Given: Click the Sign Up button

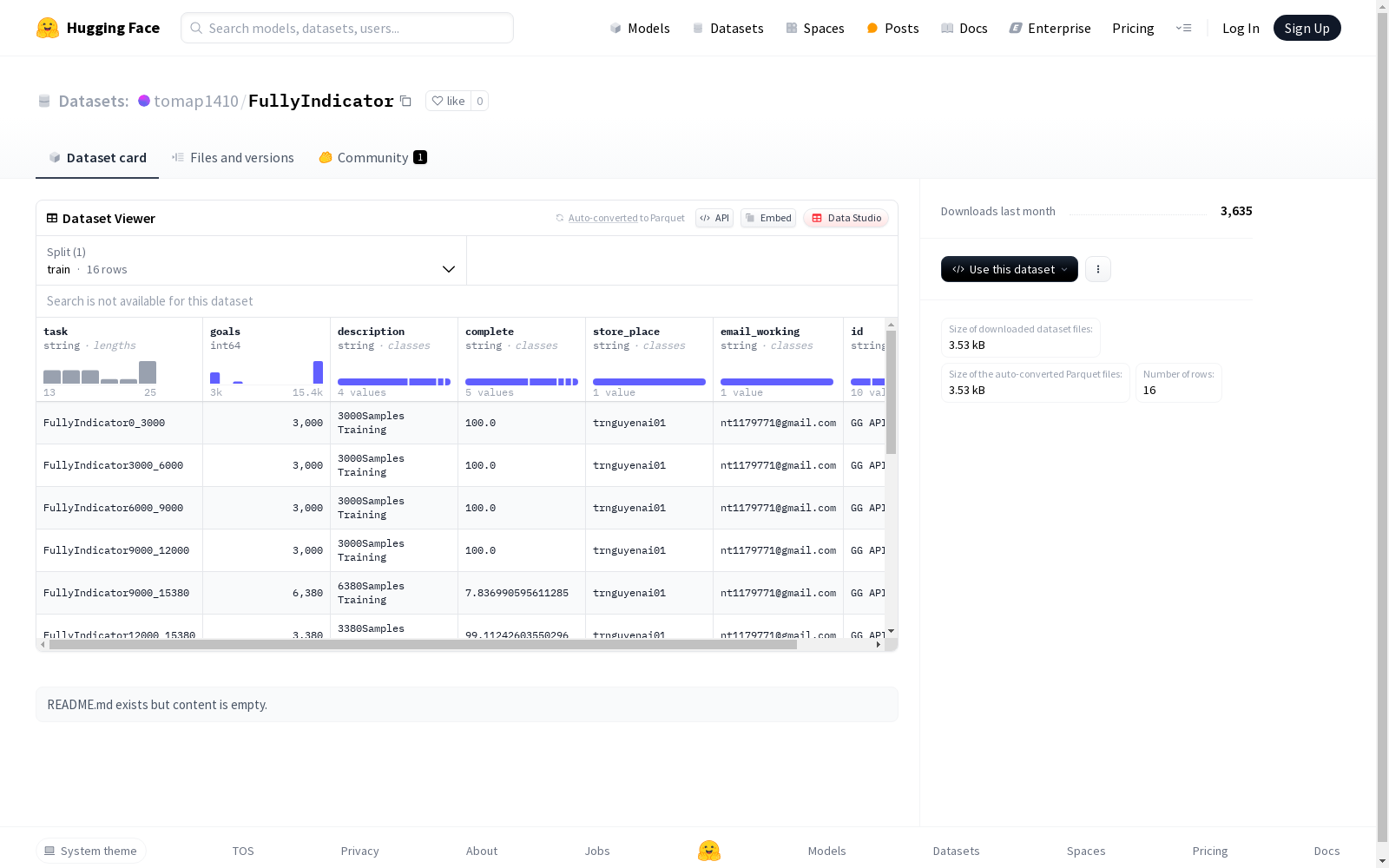Looking at the screenshot, I should (1307, 28).
